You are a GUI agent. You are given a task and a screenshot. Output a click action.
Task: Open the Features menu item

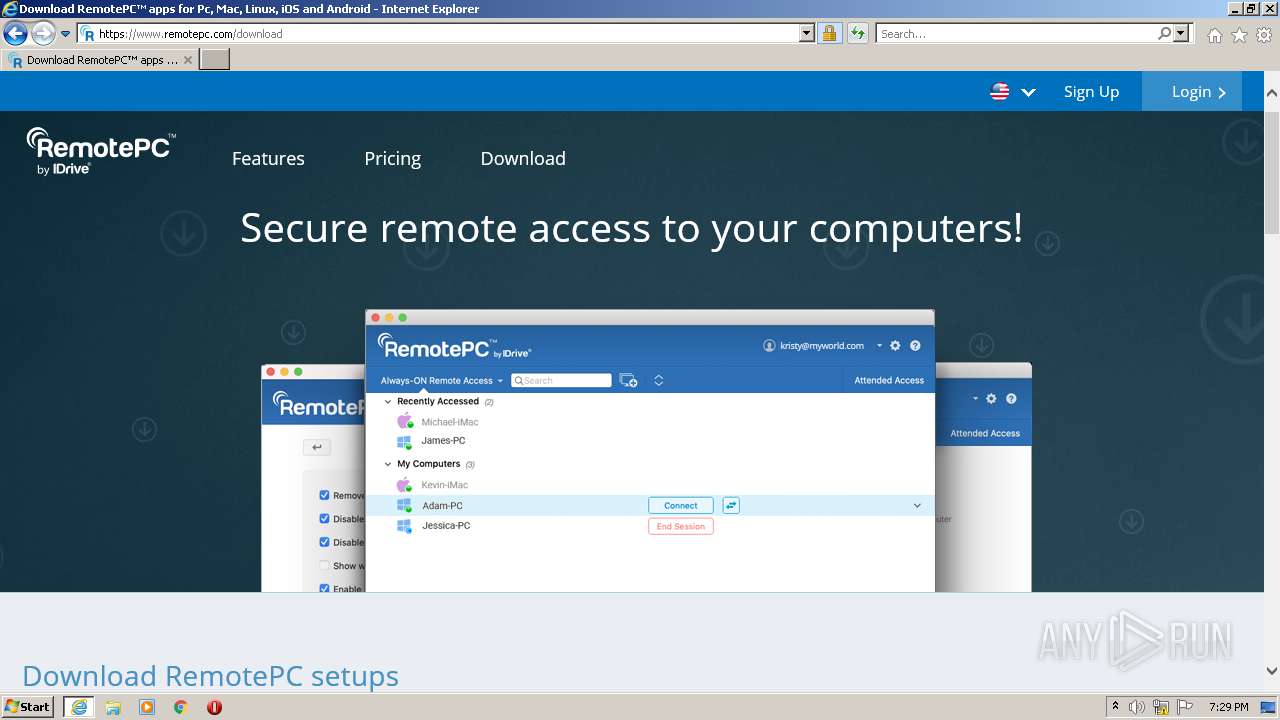(268, 159)
